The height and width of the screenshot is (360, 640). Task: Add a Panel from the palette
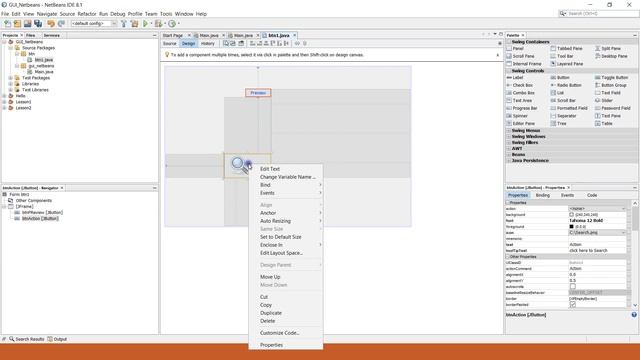515,48
